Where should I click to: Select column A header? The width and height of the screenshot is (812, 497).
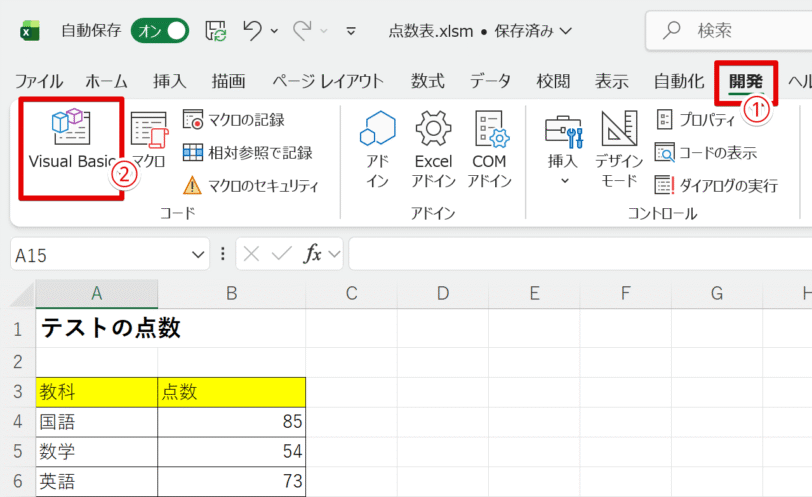pos(97,294)
